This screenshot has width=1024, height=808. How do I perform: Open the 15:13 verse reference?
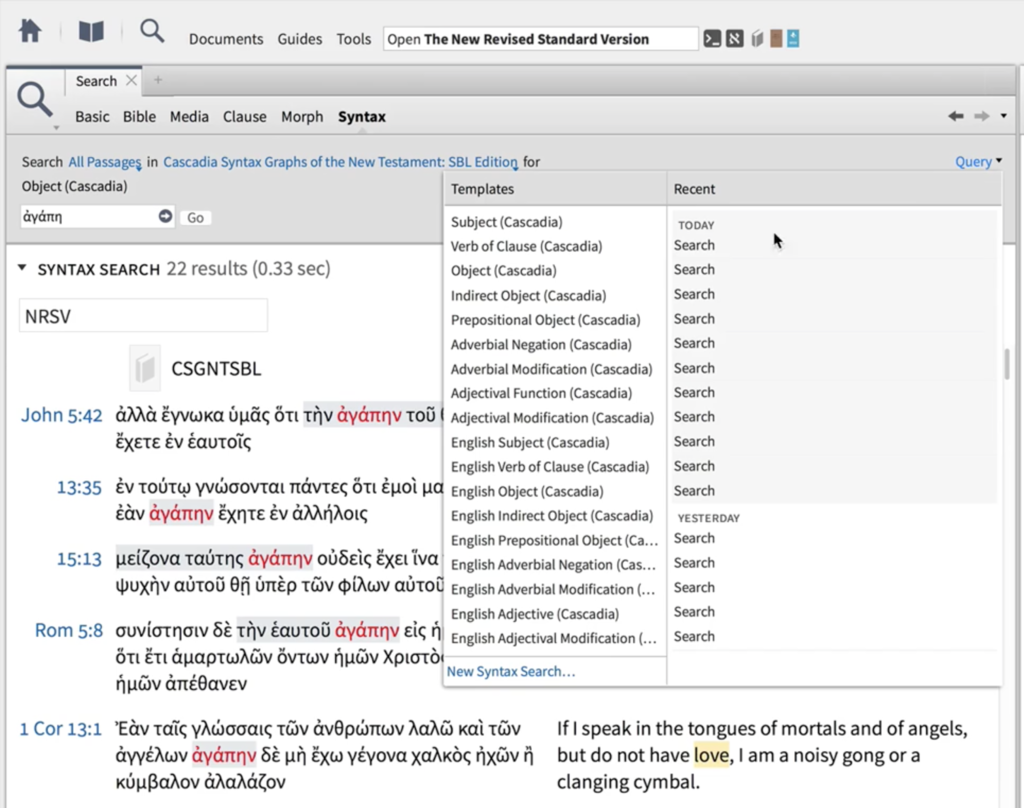(79, 558)
